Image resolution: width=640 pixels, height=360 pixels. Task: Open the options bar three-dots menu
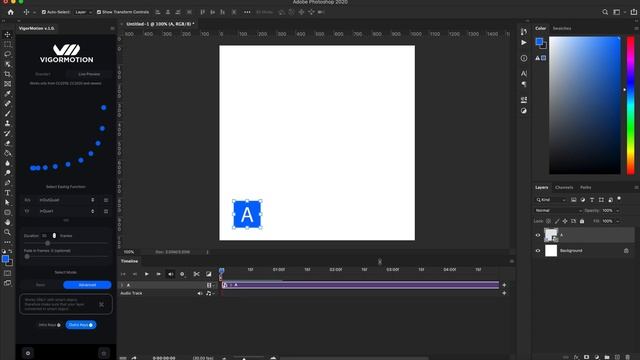click(247, 12)
